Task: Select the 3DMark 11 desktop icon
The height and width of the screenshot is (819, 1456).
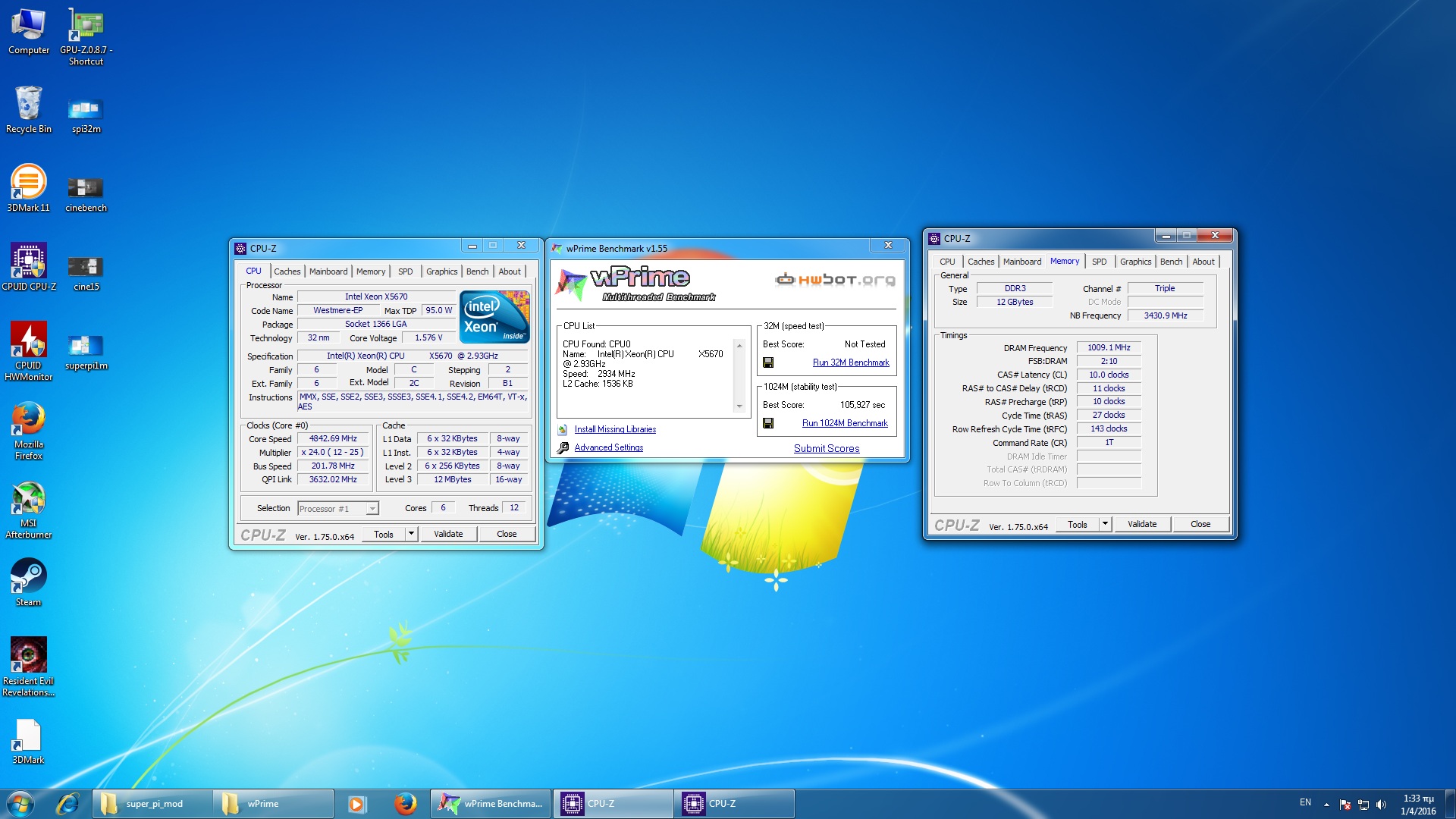Action: pos(29,188)
